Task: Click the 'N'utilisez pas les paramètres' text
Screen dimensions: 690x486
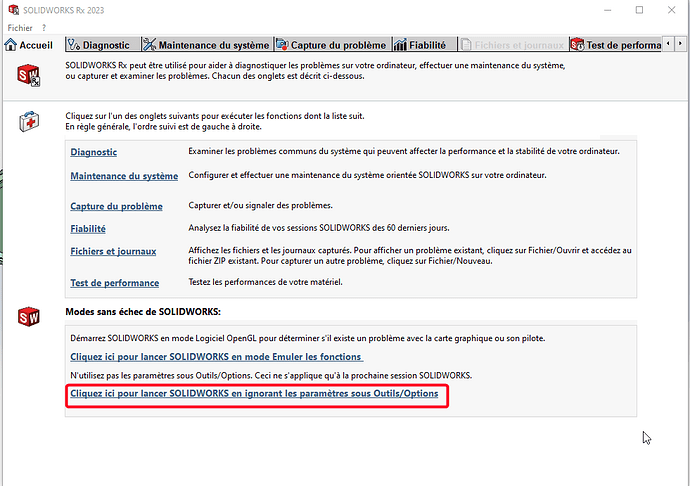Action: click(x=271, y=376)
